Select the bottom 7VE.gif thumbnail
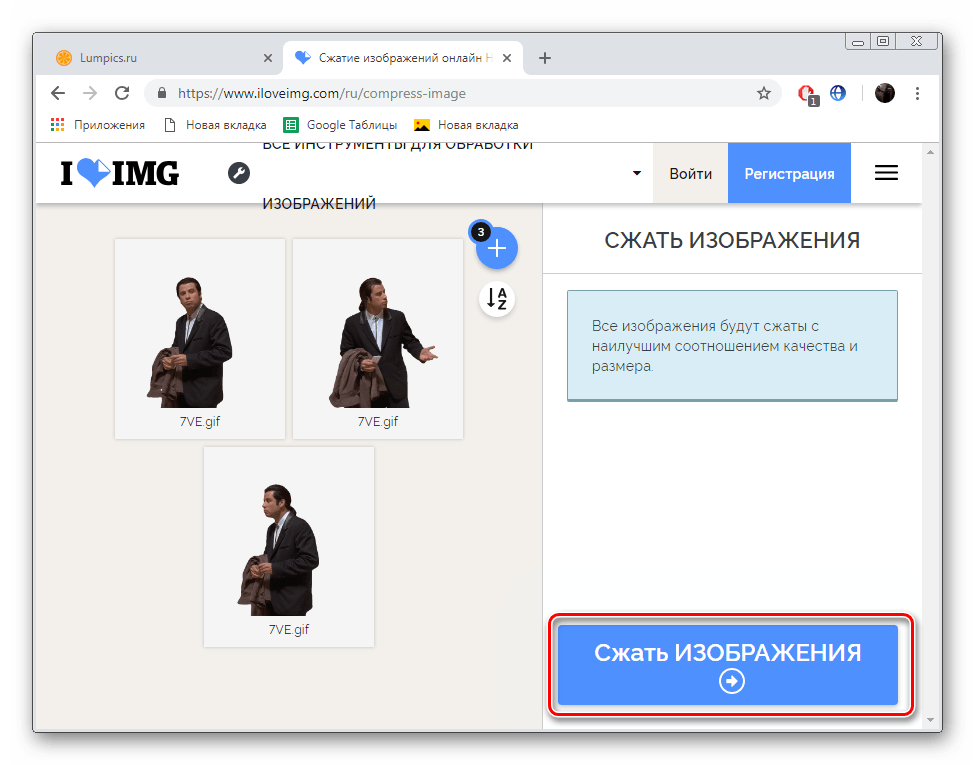Viewport: 975px width, 765px height. click(x=289, y=547)
